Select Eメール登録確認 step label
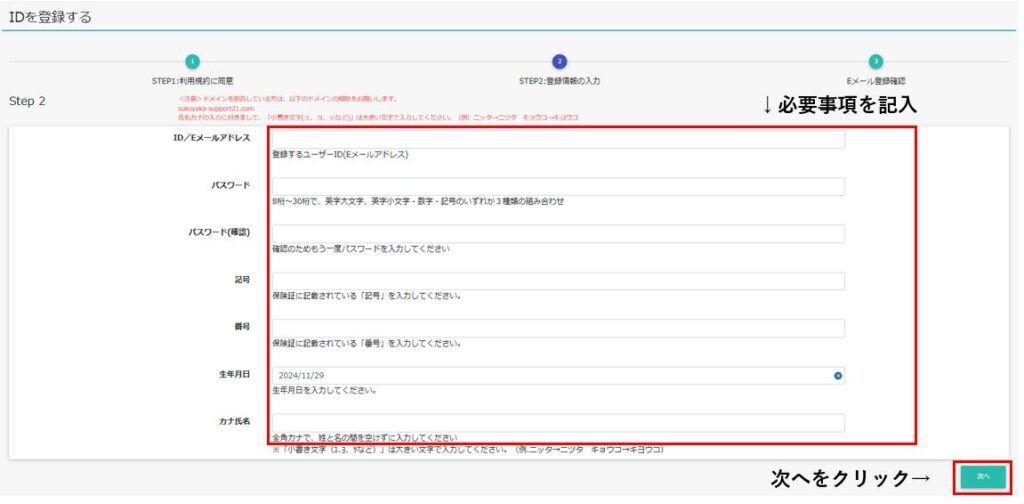The width and height of the screenshot is (1024, 504). click(876, 82)
